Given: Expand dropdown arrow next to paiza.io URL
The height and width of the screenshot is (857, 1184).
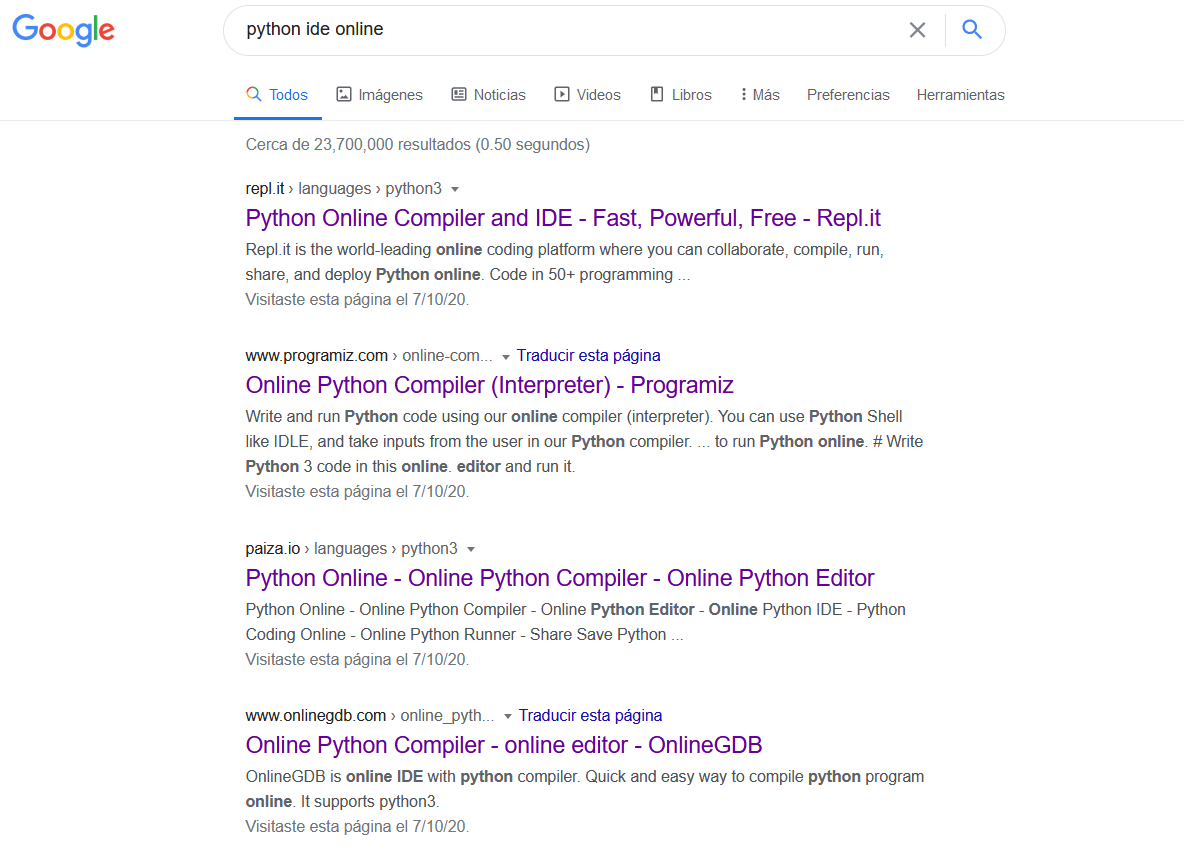Looking at the screenshot, I should [x=471, y=549].
